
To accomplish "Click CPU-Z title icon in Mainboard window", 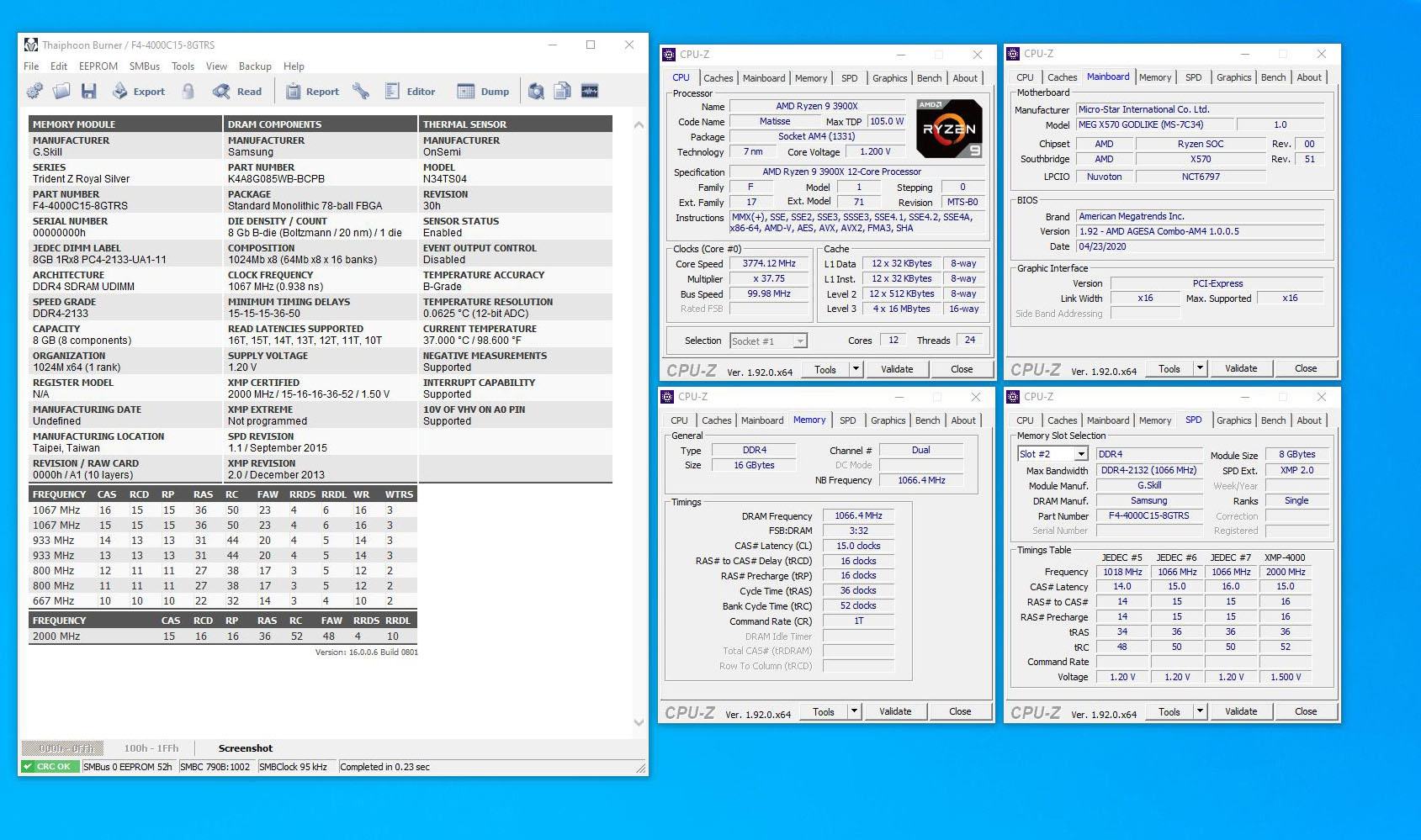I will click(1013, 54).
